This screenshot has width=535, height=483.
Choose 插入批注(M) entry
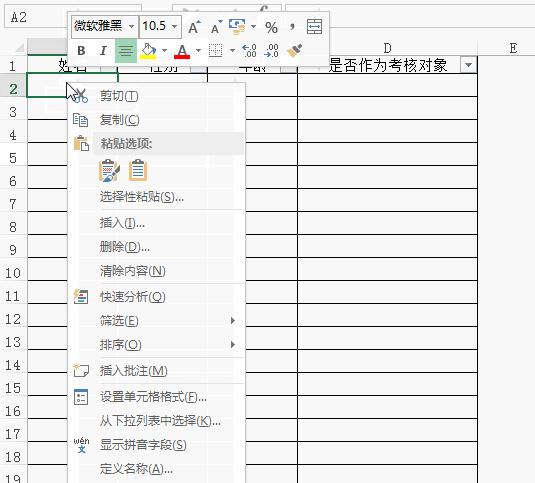coord(157,371)
